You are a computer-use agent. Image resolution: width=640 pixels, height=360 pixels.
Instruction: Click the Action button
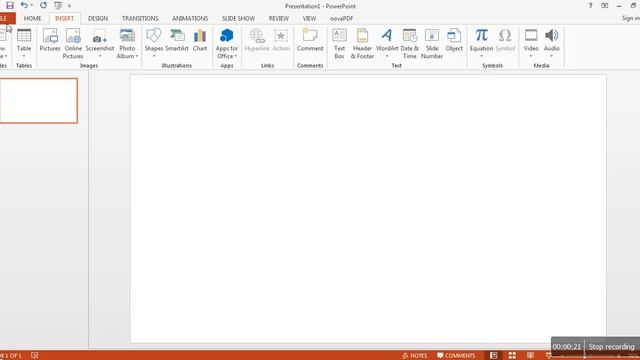coord(281,40)
